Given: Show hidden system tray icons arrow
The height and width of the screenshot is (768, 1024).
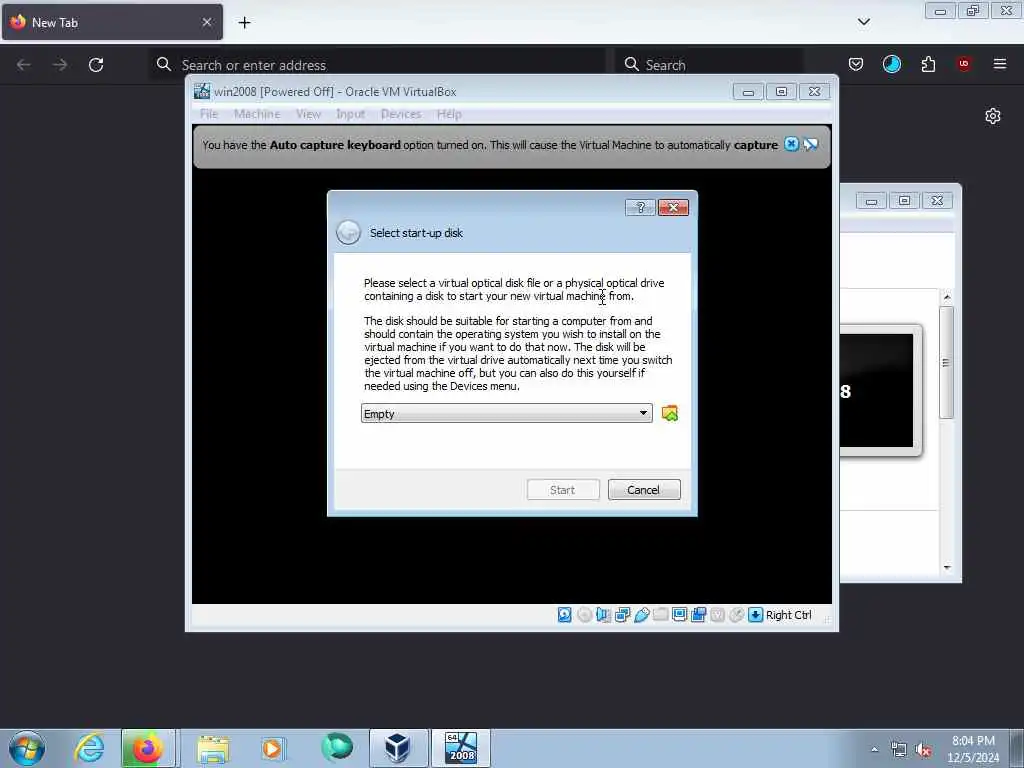Looking at the screenshot, I should [874, 750].
